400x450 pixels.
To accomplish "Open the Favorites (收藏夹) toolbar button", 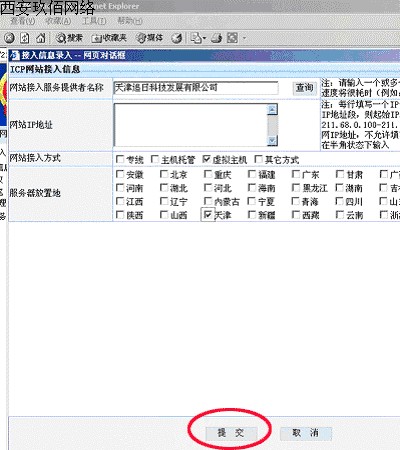I will (x=109, y=38).
